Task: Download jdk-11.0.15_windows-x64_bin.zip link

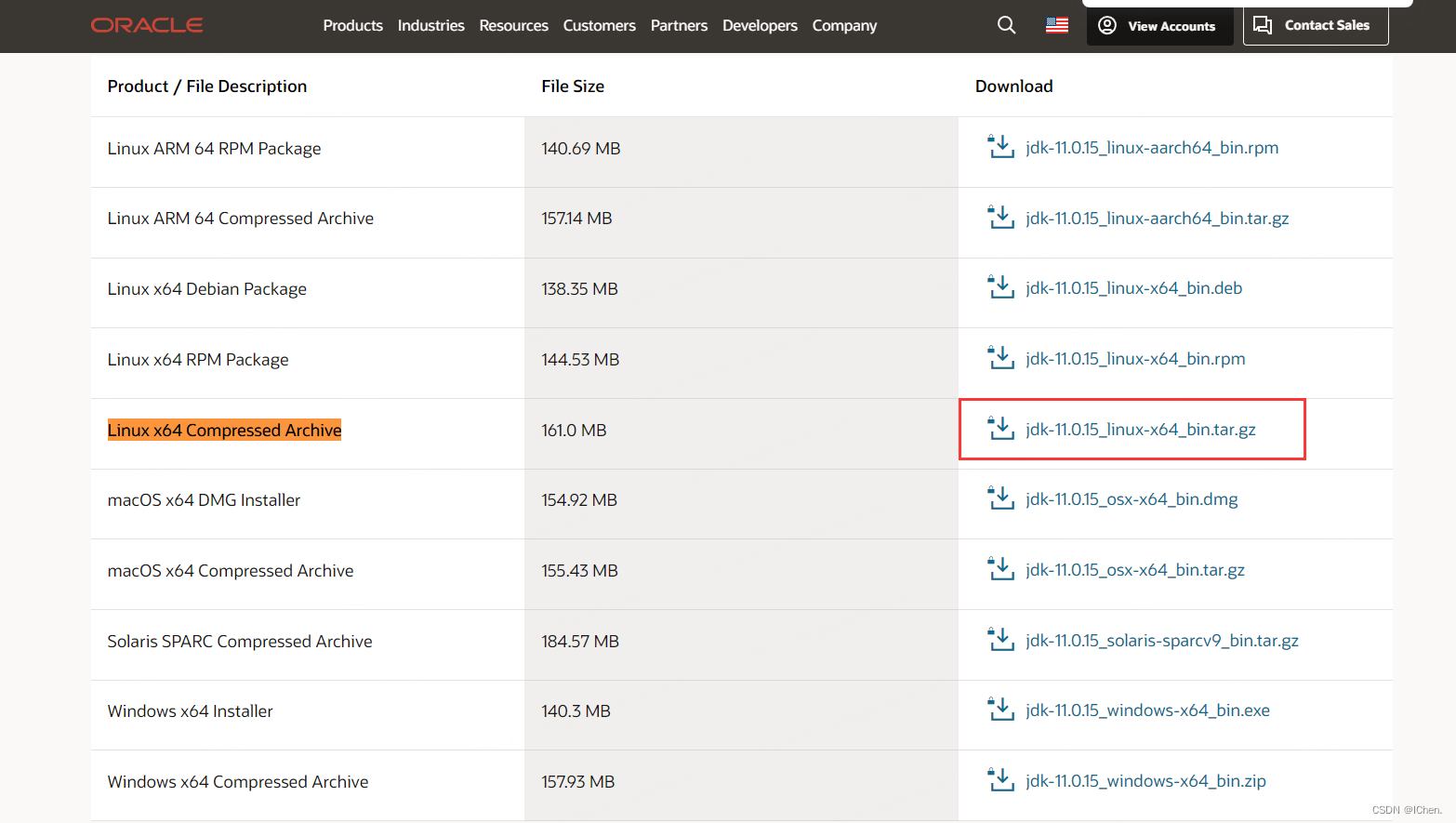Action: (x=1145, y=781)
